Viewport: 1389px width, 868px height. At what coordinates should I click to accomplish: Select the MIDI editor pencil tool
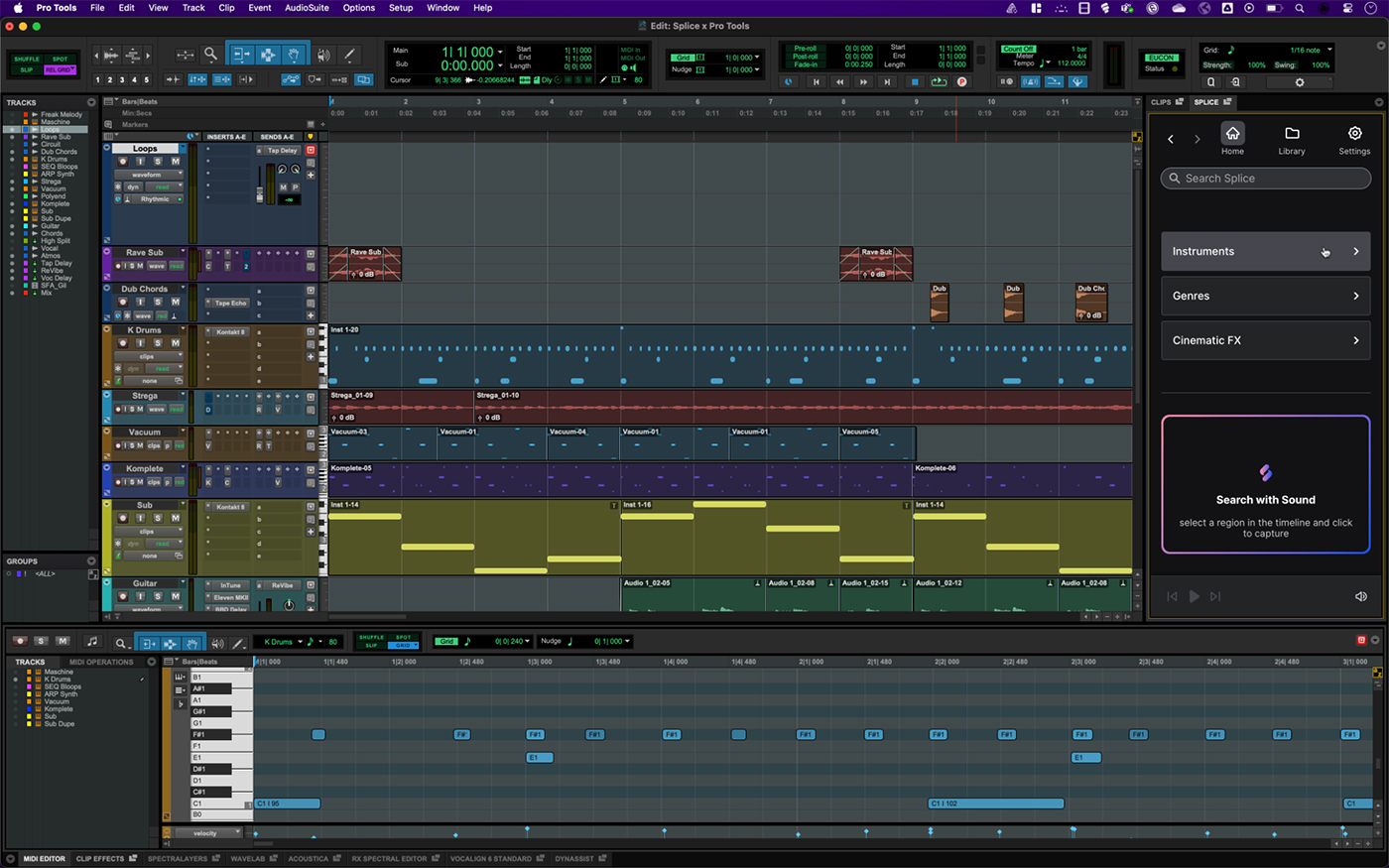[x=238, y=643]
